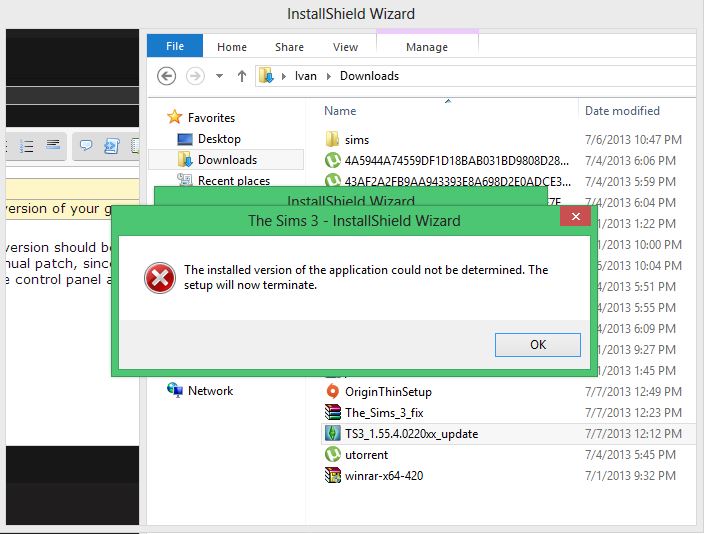Select the The_Sims_3_fix archive icon
Viewport: 704px width, 534px height.
(332, 412)
